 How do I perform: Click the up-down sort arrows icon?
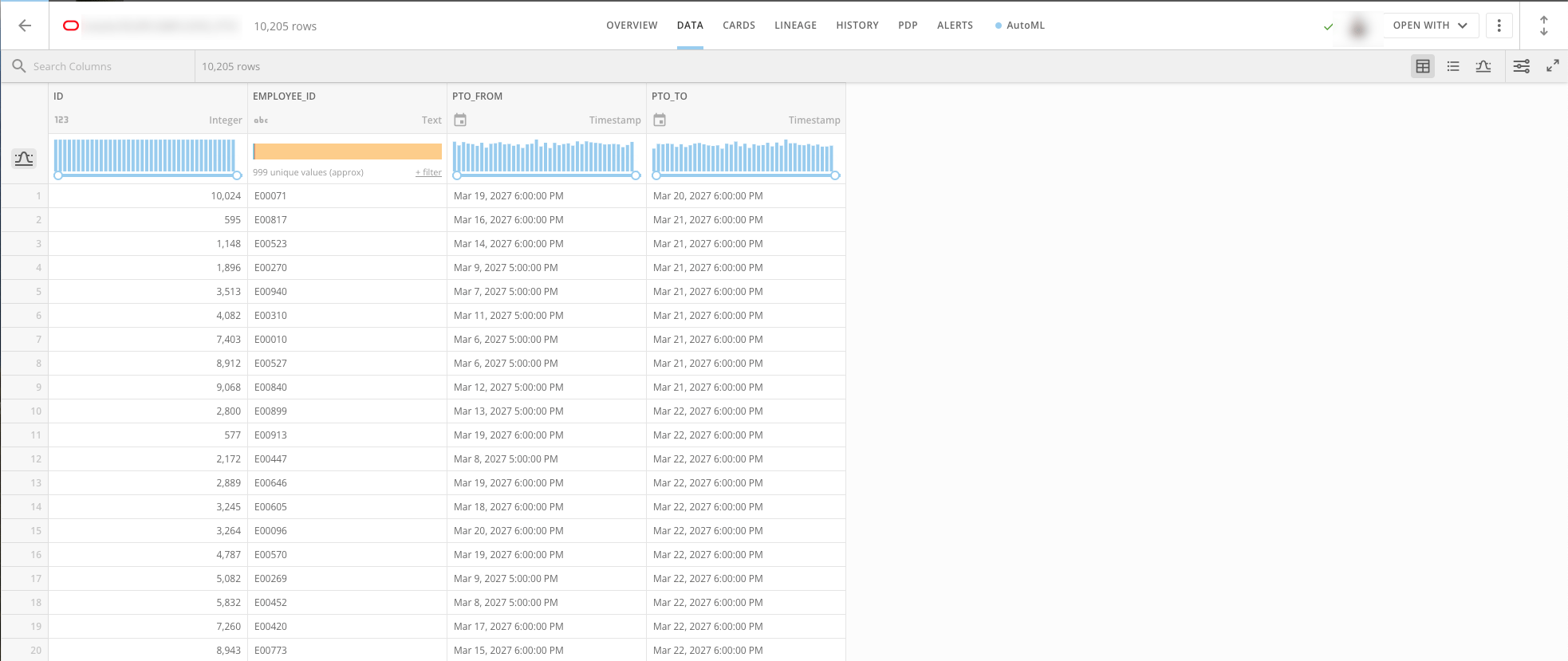(1544, 26)
